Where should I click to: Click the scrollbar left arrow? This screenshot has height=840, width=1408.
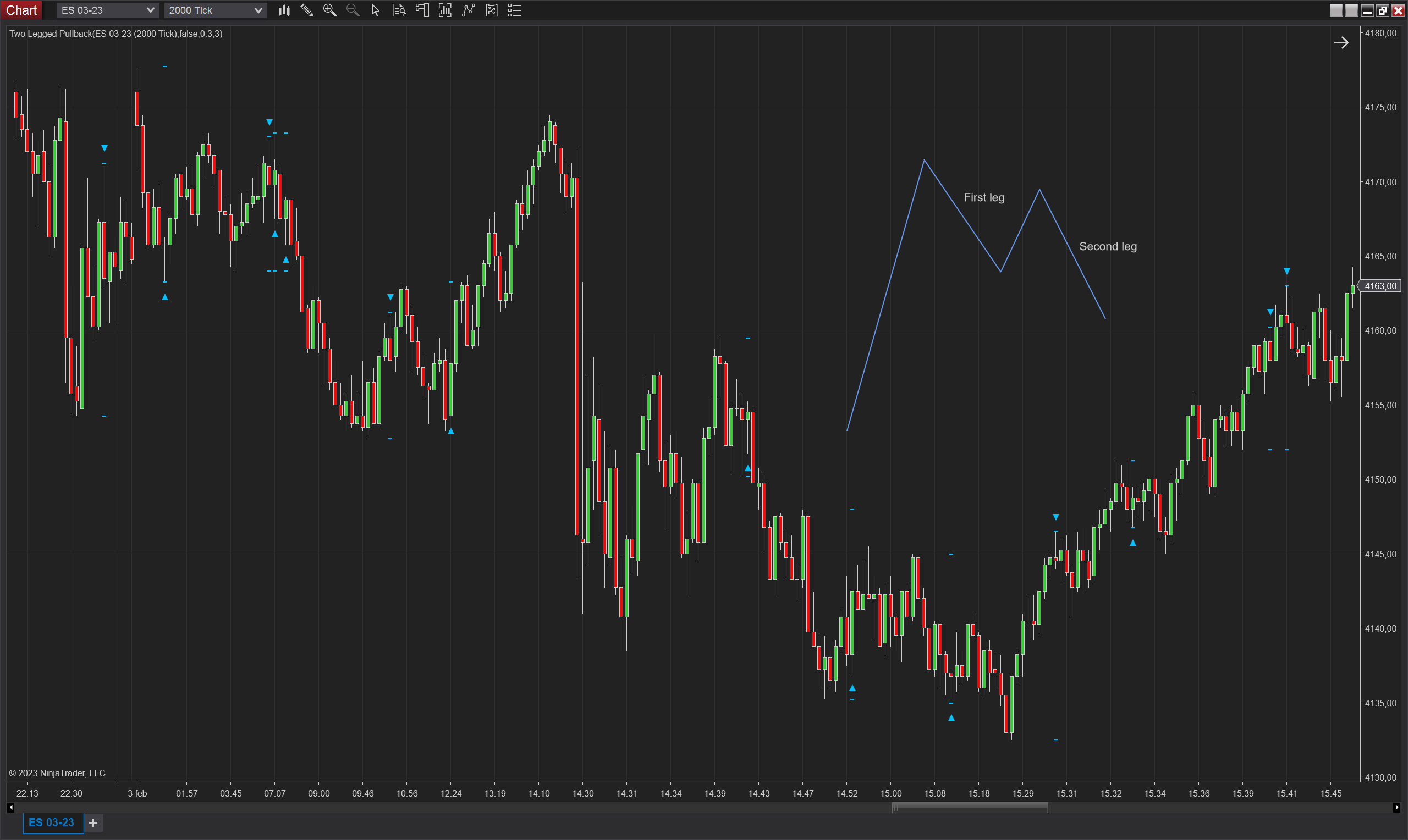pyautogui.click(x=11, y=808)
